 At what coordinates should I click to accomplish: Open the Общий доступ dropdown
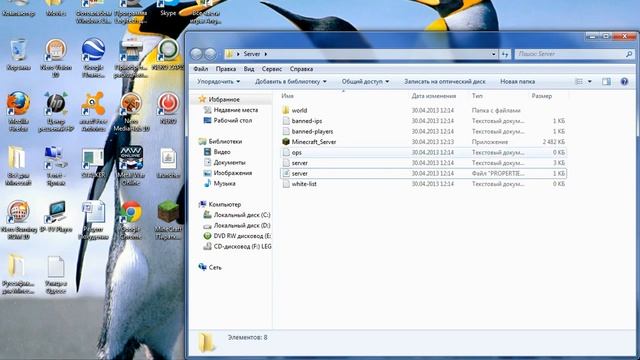[365, 82]
